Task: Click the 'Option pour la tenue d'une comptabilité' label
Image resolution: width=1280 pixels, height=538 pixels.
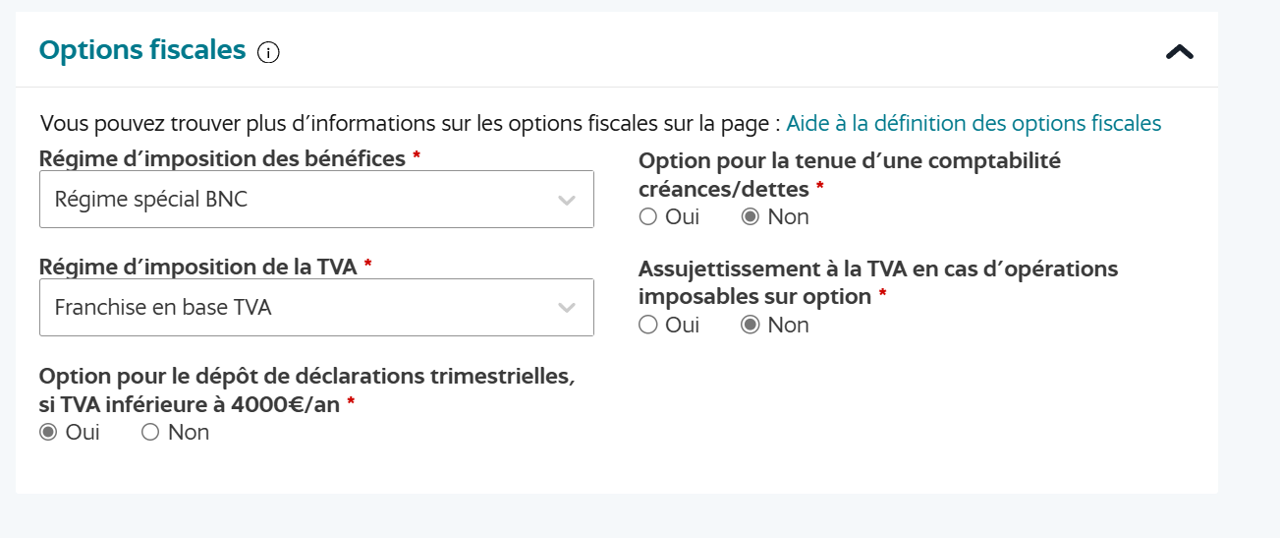Action: (849, 161)
